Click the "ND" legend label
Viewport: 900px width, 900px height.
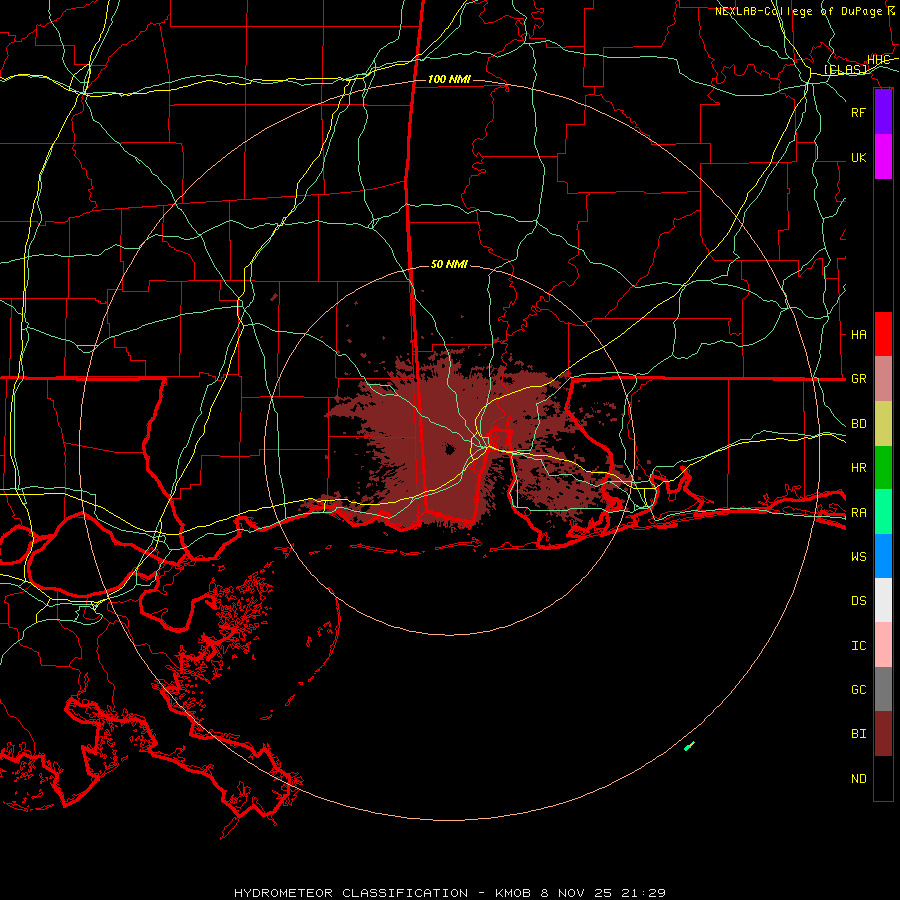(x=858, y=779)
